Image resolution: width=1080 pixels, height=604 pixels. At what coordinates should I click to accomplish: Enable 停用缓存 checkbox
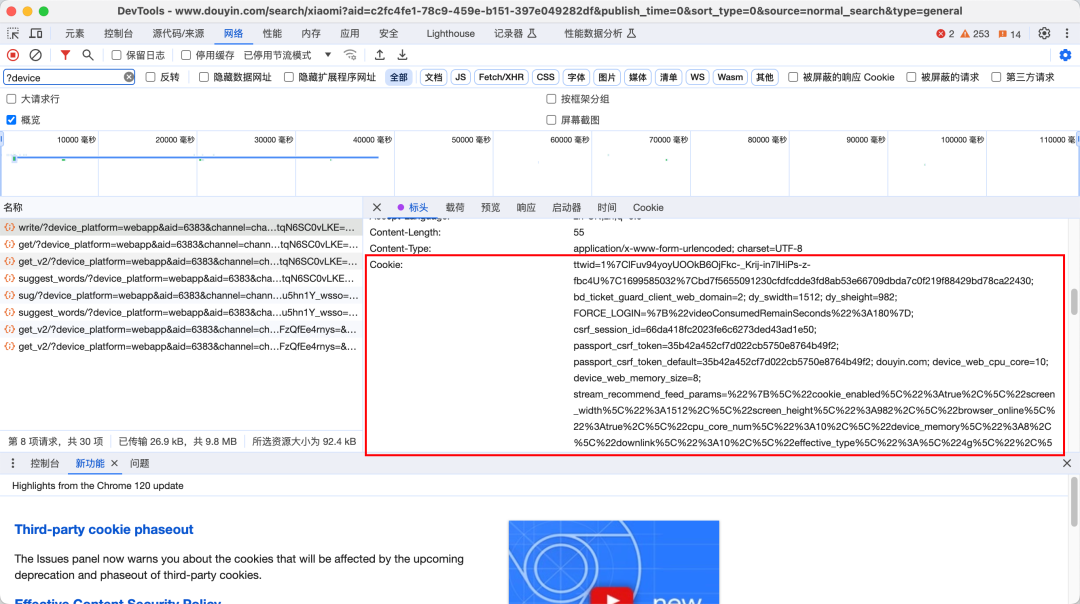pyautogui.click(x=186, y=55)
